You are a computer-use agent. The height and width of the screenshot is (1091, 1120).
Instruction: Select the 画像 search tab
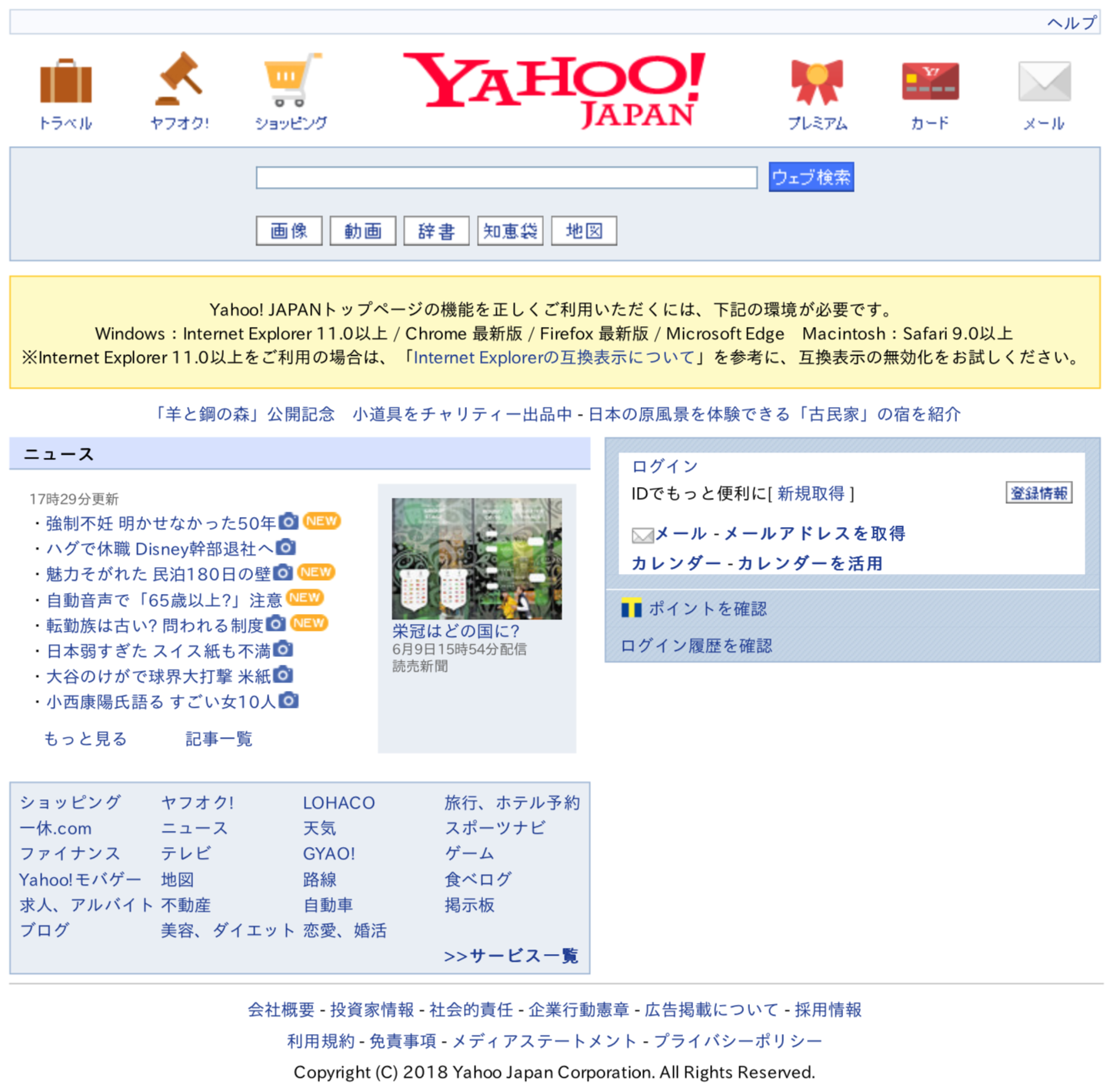(289, 231)
